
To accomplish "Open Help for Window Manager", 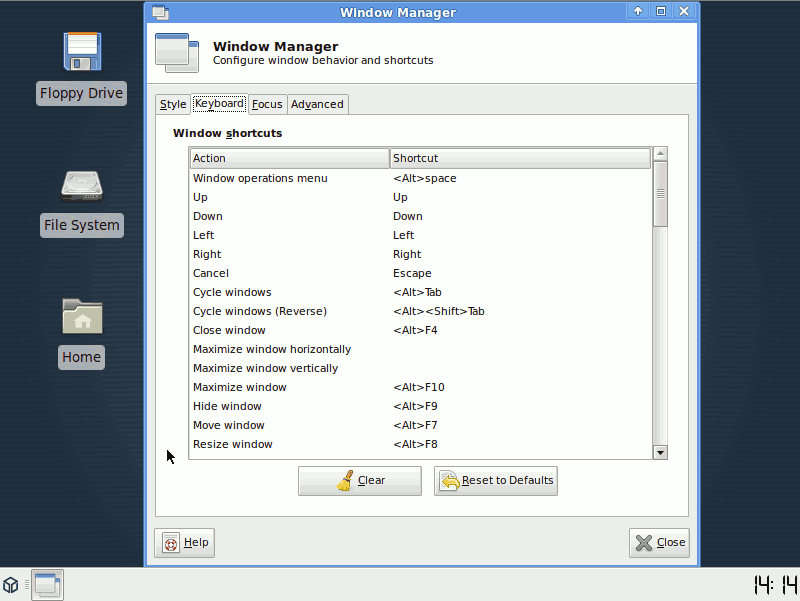I will (x=185, y=543).
